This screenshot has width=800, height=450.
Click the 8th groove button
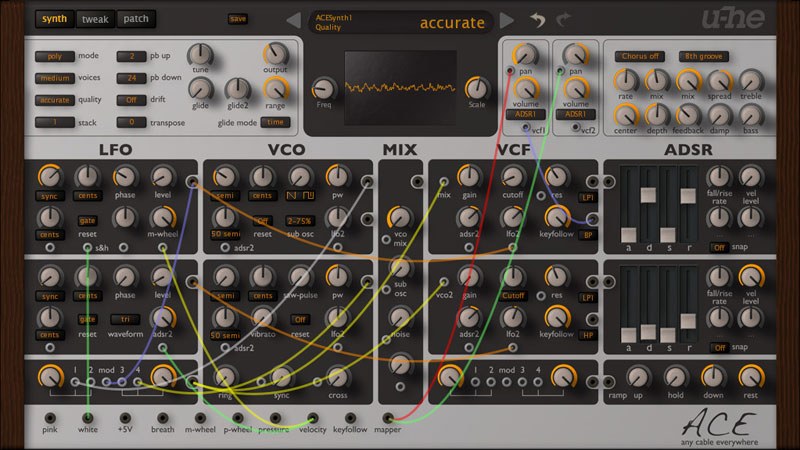(704, 56)
